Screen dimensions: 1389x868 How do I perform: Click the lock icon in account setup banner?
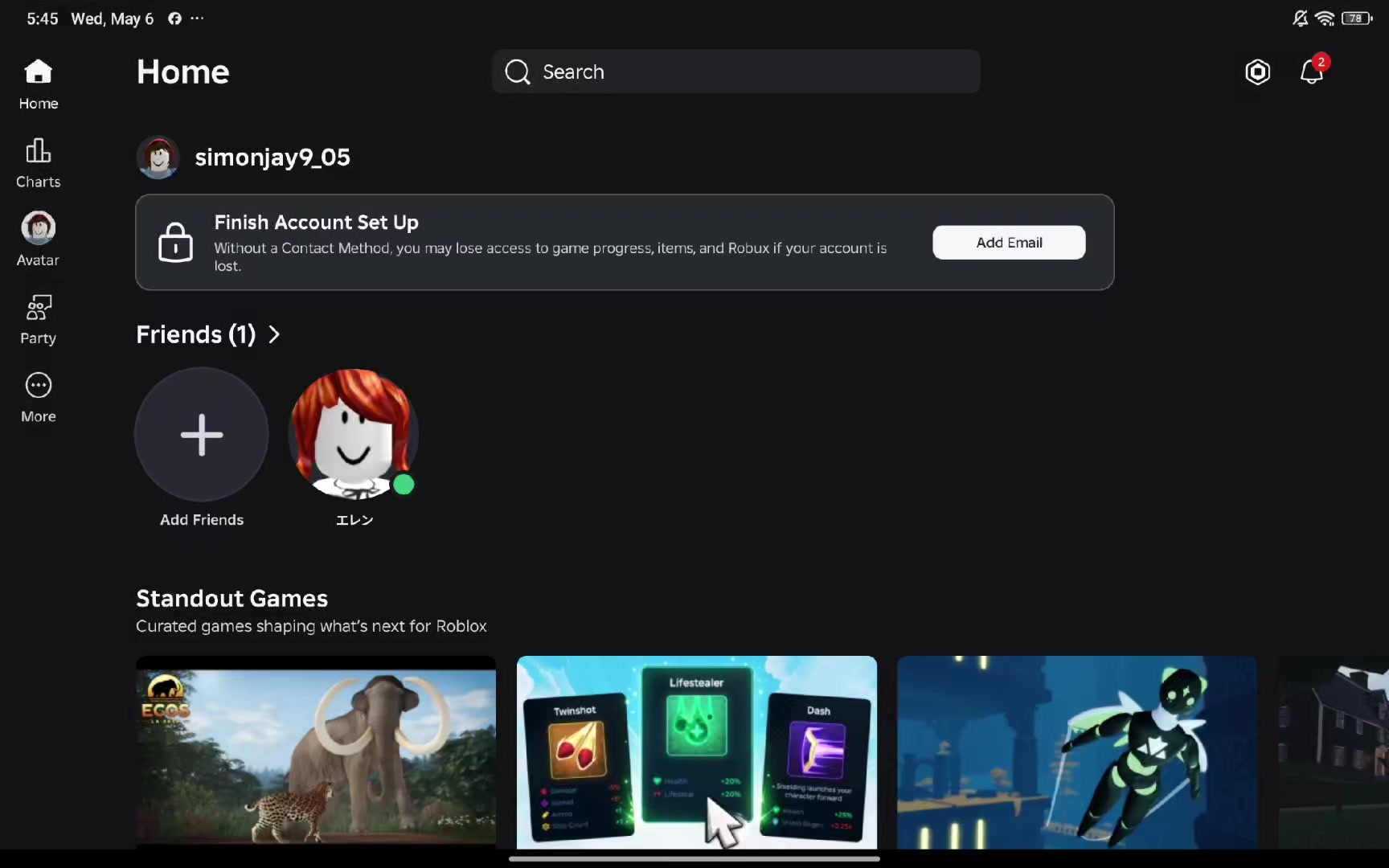point(175,242)
